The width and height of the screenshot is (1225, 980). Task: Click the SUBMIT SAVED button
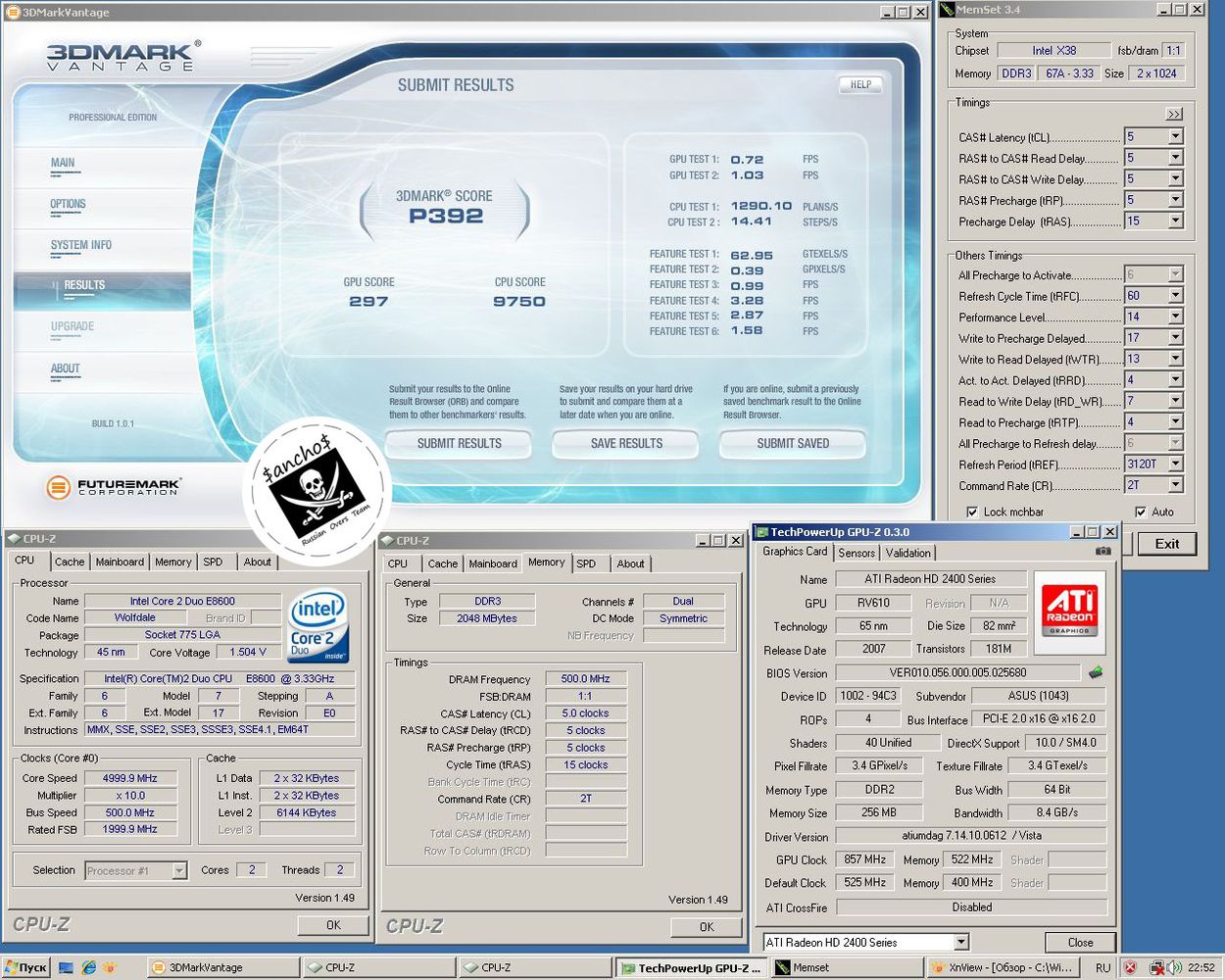tap(793, 444)
